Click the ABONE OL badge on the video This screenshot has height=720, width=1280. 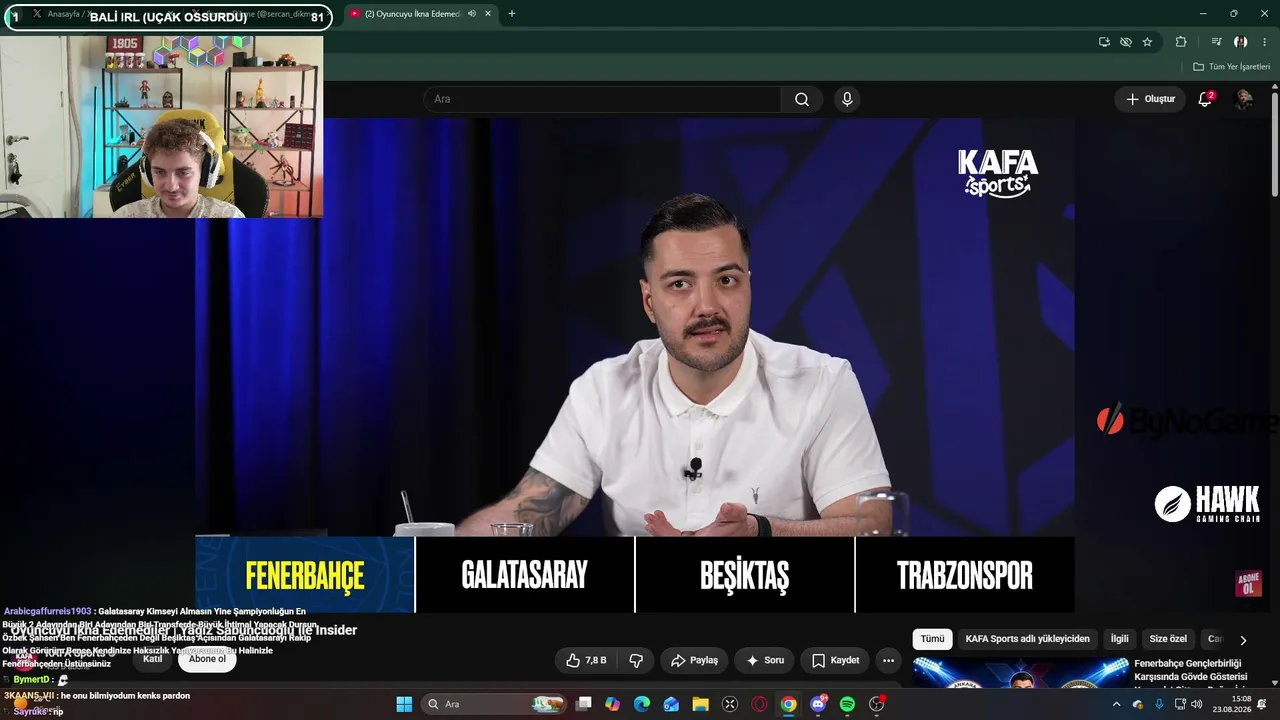click(1247, 584)
